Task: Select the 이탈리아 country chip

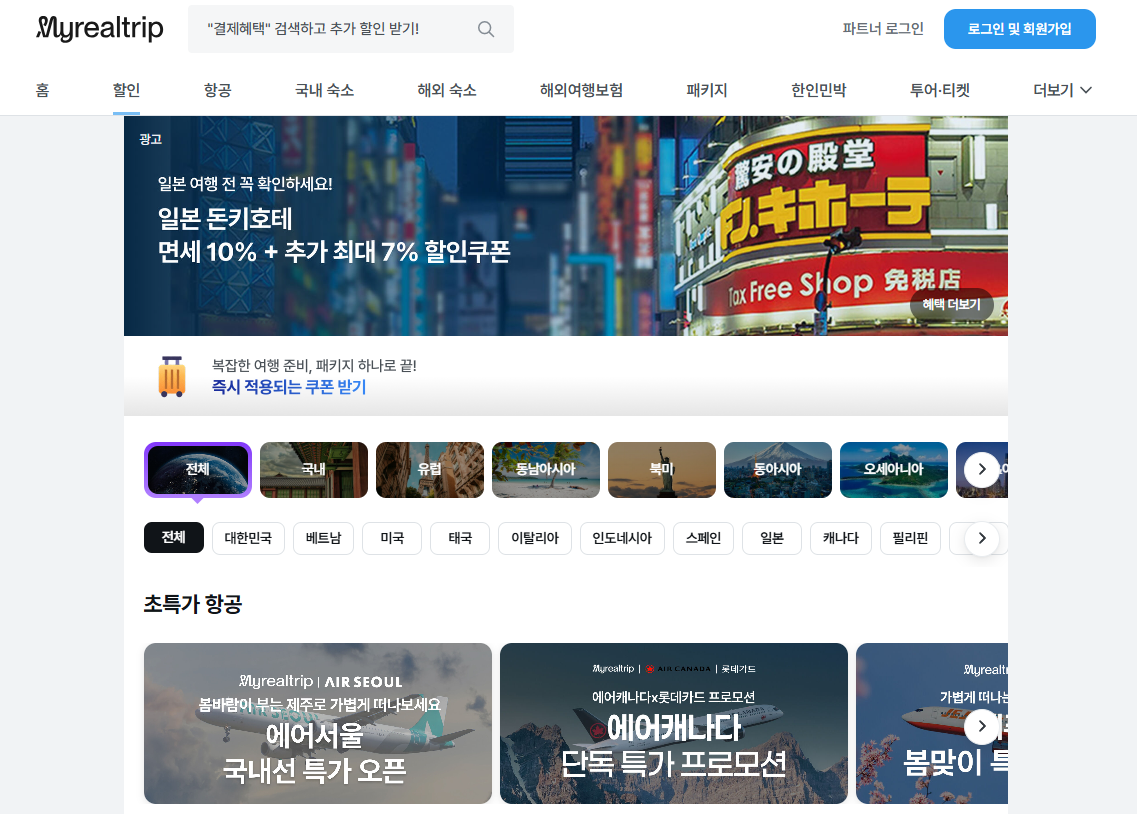Action: [x=535, y=538]
